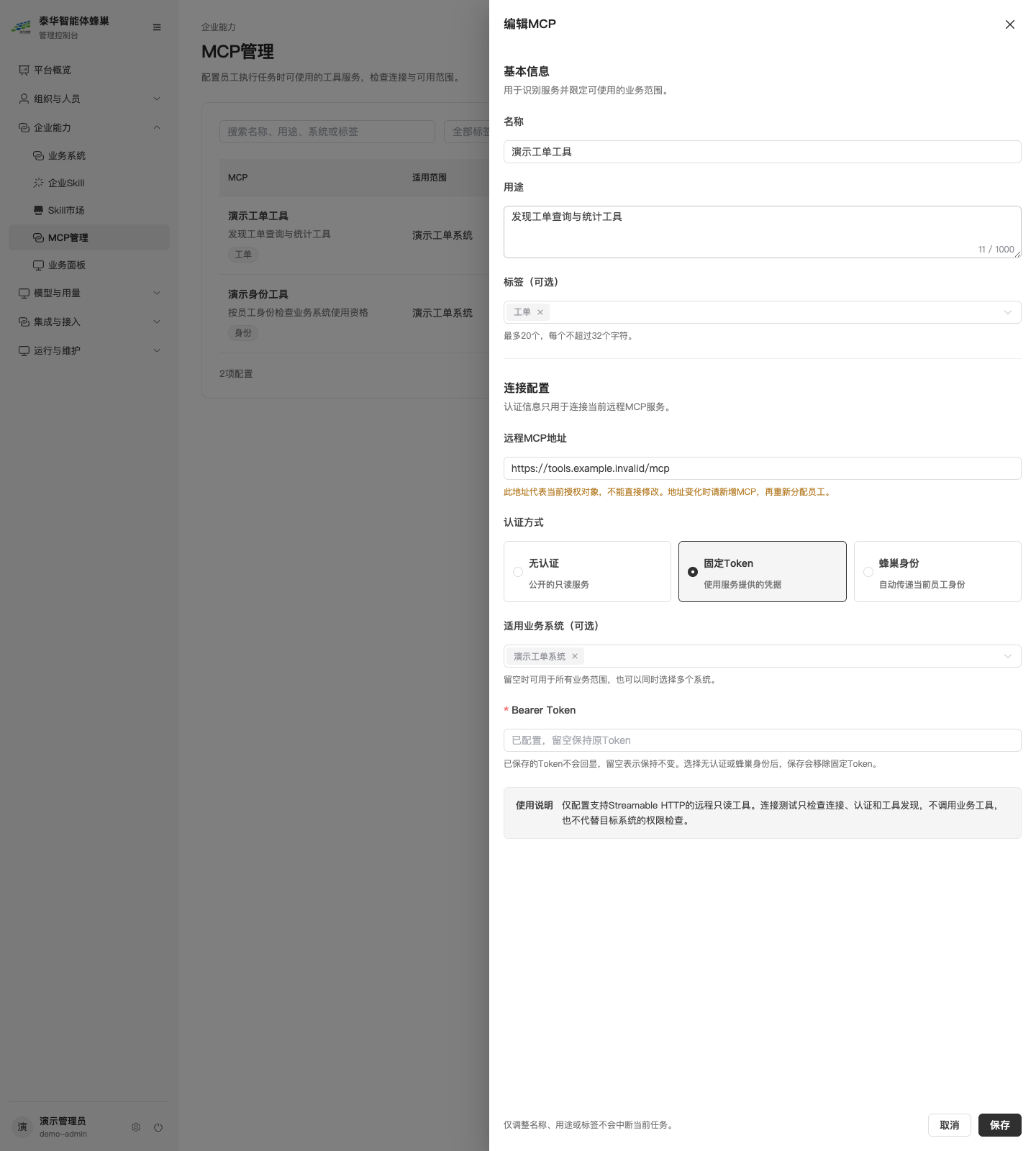Collapse the sidebar with the hamburger icon
1036x1151 pixels.
coord(157,27)
